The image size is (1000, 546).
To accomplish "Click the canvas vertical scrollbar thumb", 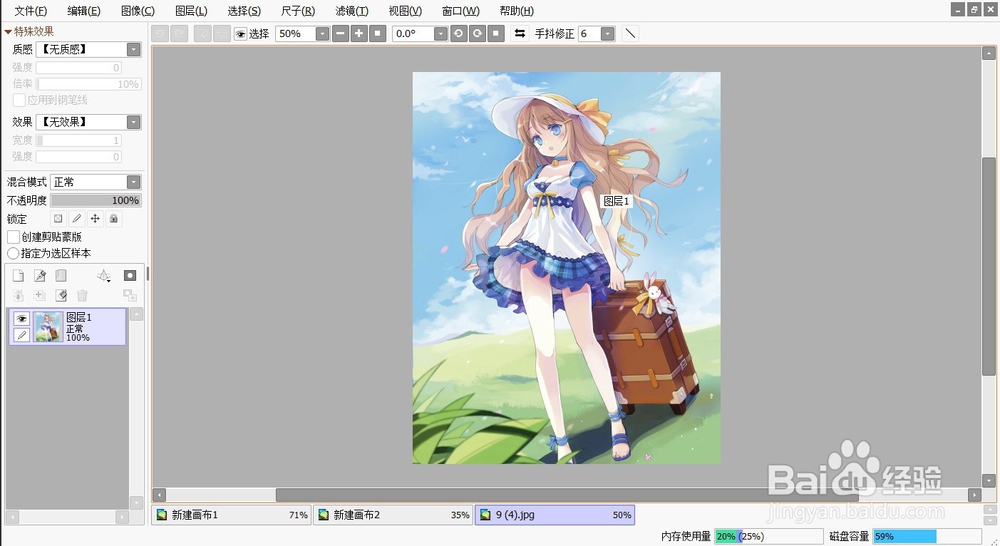I will [989, 267].
